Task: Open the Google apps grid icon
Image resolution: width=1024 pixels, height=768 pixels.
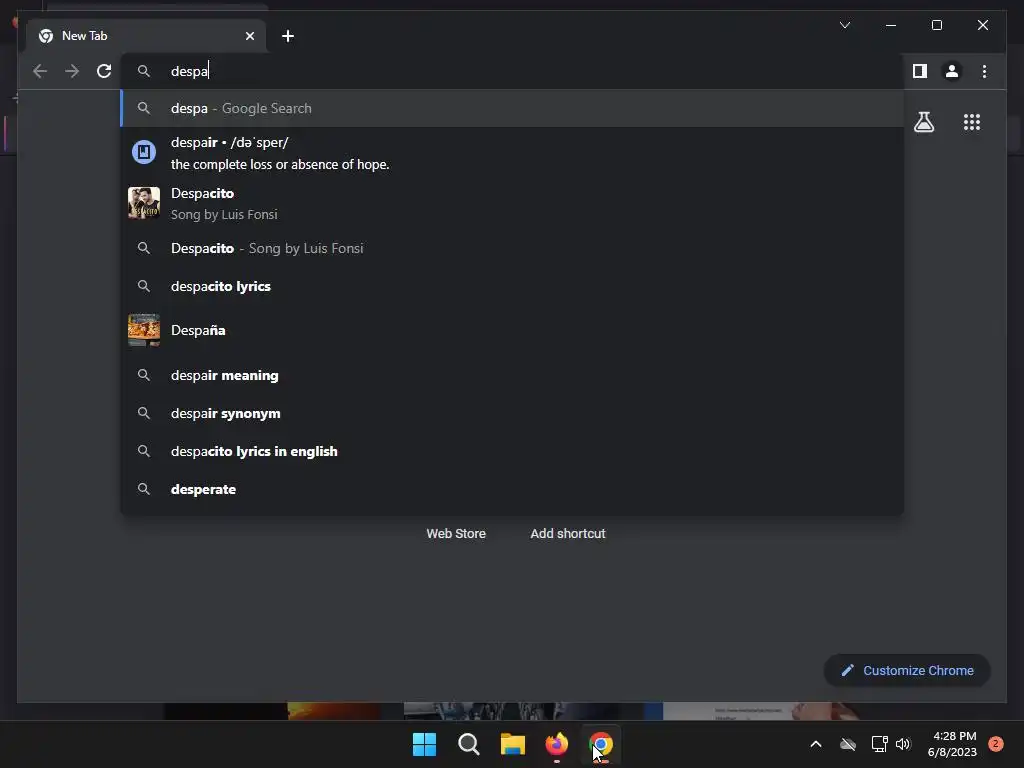Action: point(972,122)
